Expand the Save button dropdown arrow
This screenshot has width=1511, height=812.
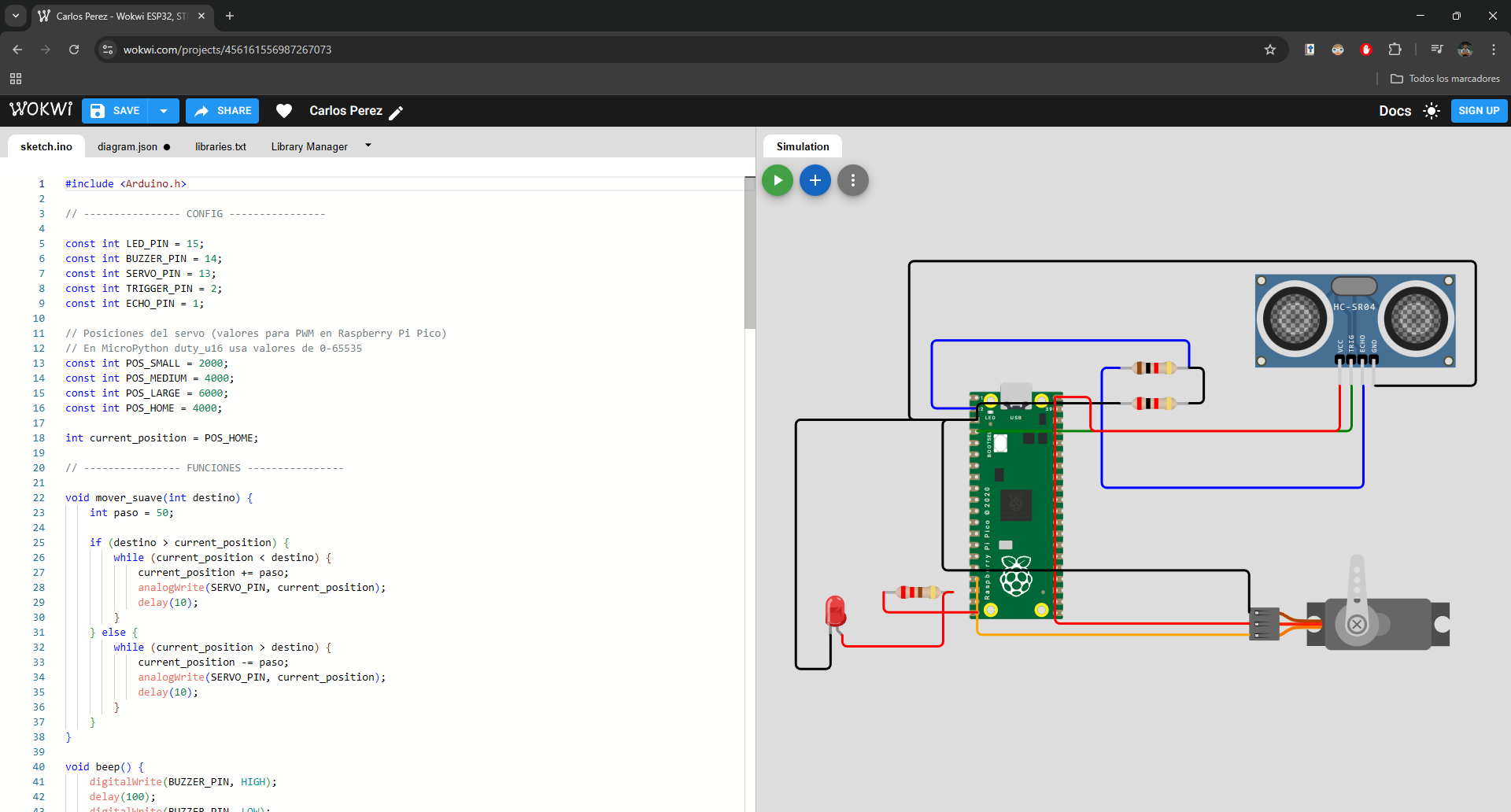(164, 111)
